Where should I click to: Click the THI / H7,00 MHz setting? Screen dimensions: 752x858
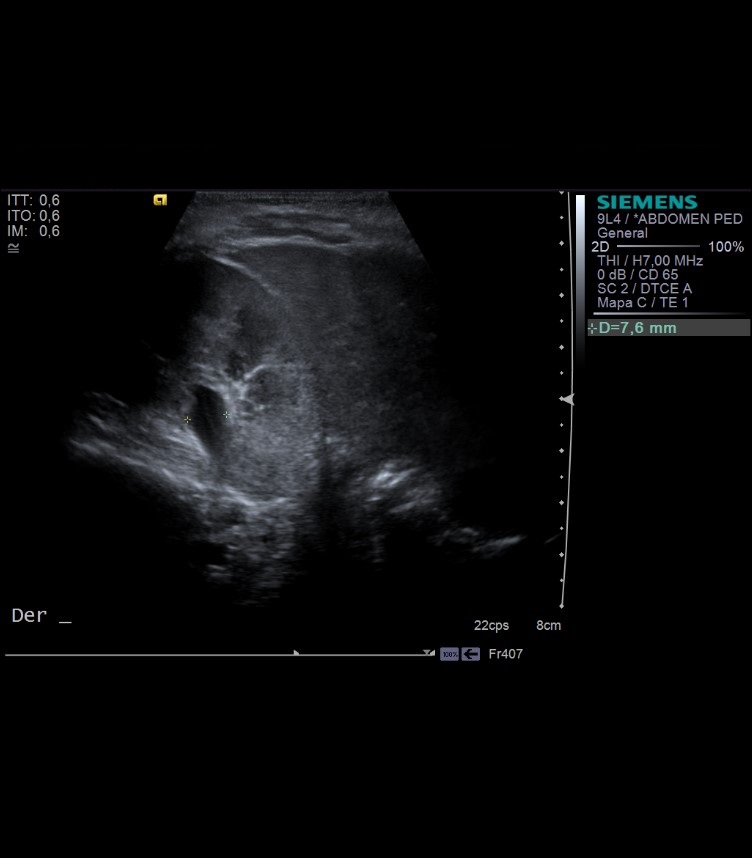[x=650, y=261]
